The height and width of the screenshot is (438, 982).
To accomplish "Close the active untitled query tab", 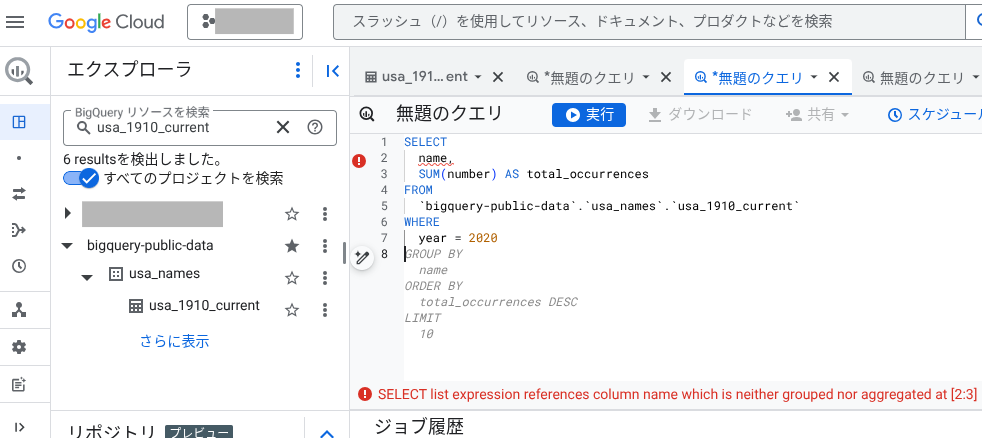I will point(834,77).
